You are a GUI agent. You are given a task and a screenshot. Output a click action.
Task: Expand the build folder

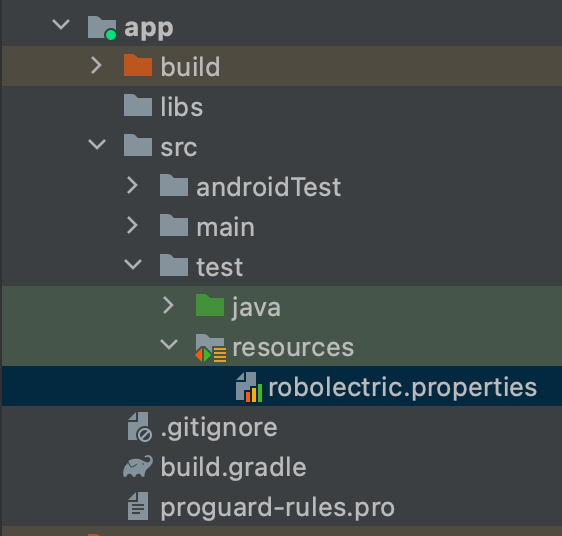tap(96, 65)
